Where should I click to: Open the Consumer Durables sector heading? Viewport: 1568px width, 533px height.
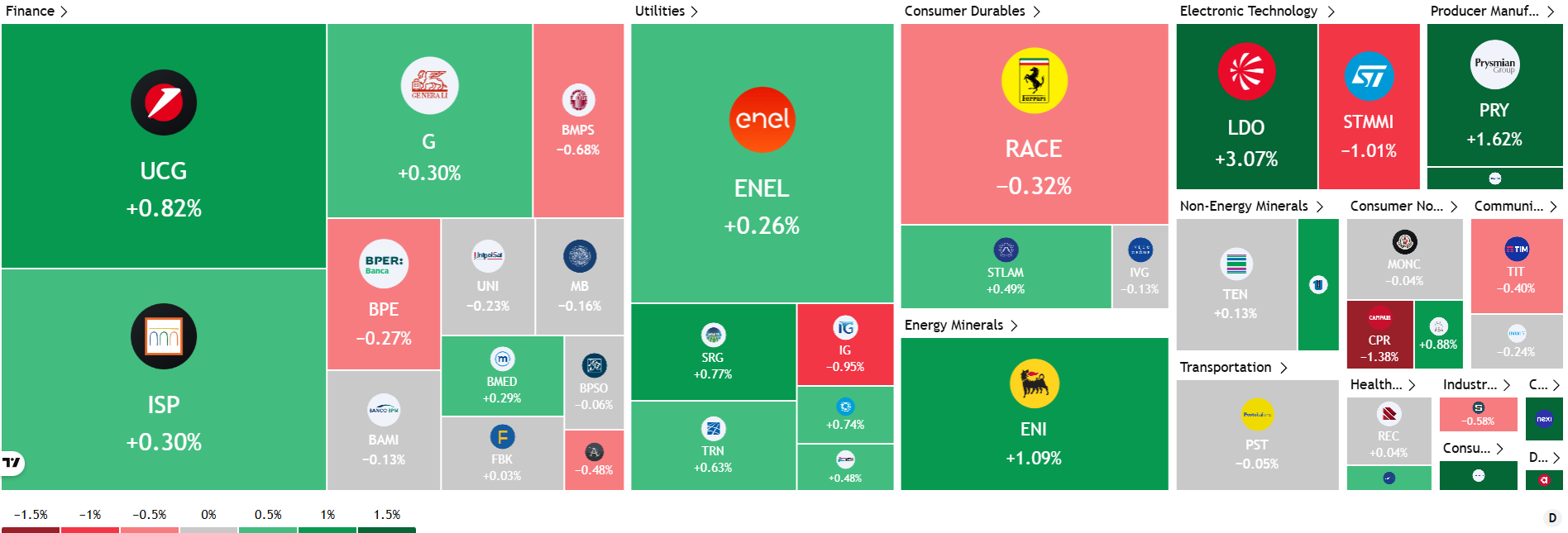[964, 11]
